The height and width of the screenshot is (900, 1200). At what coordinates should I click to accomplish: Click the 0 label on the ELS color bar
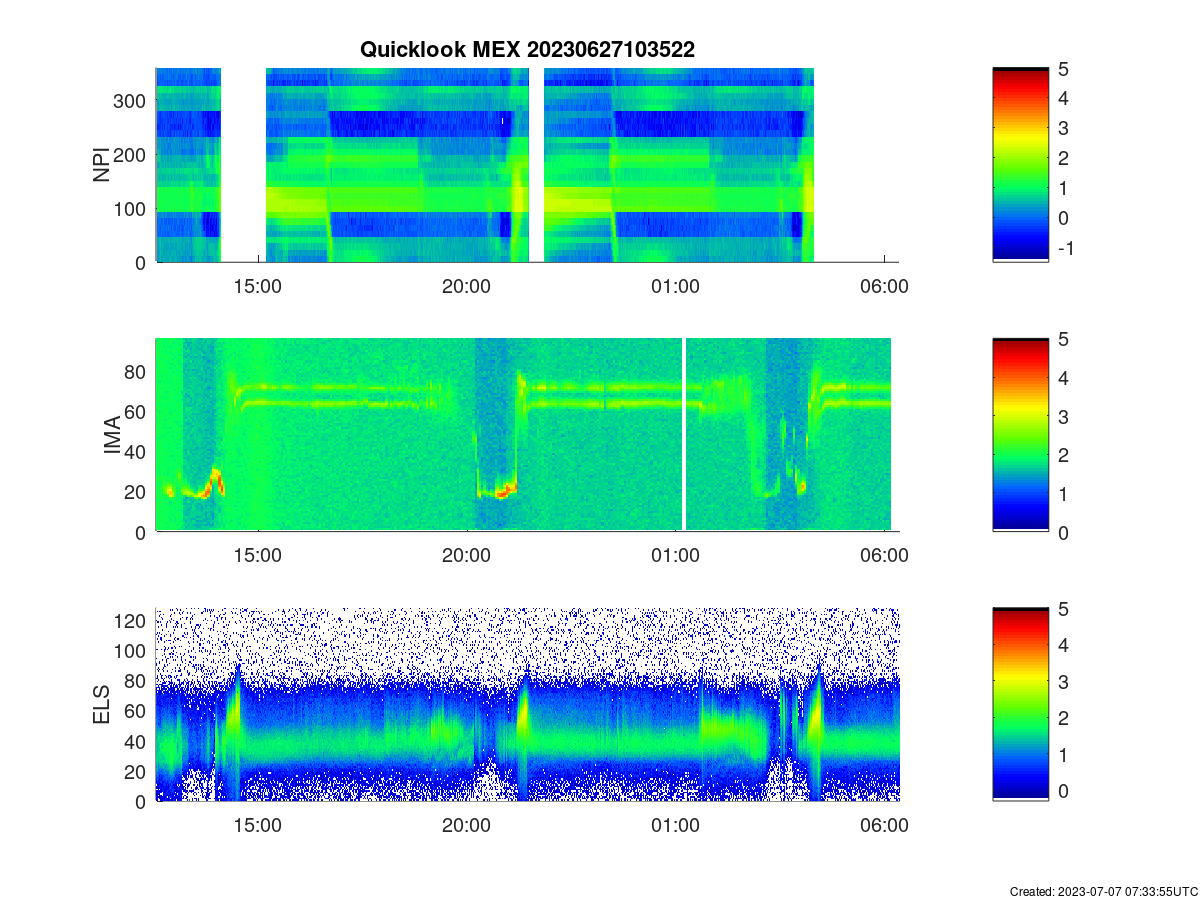click(x=1065, y=791)
